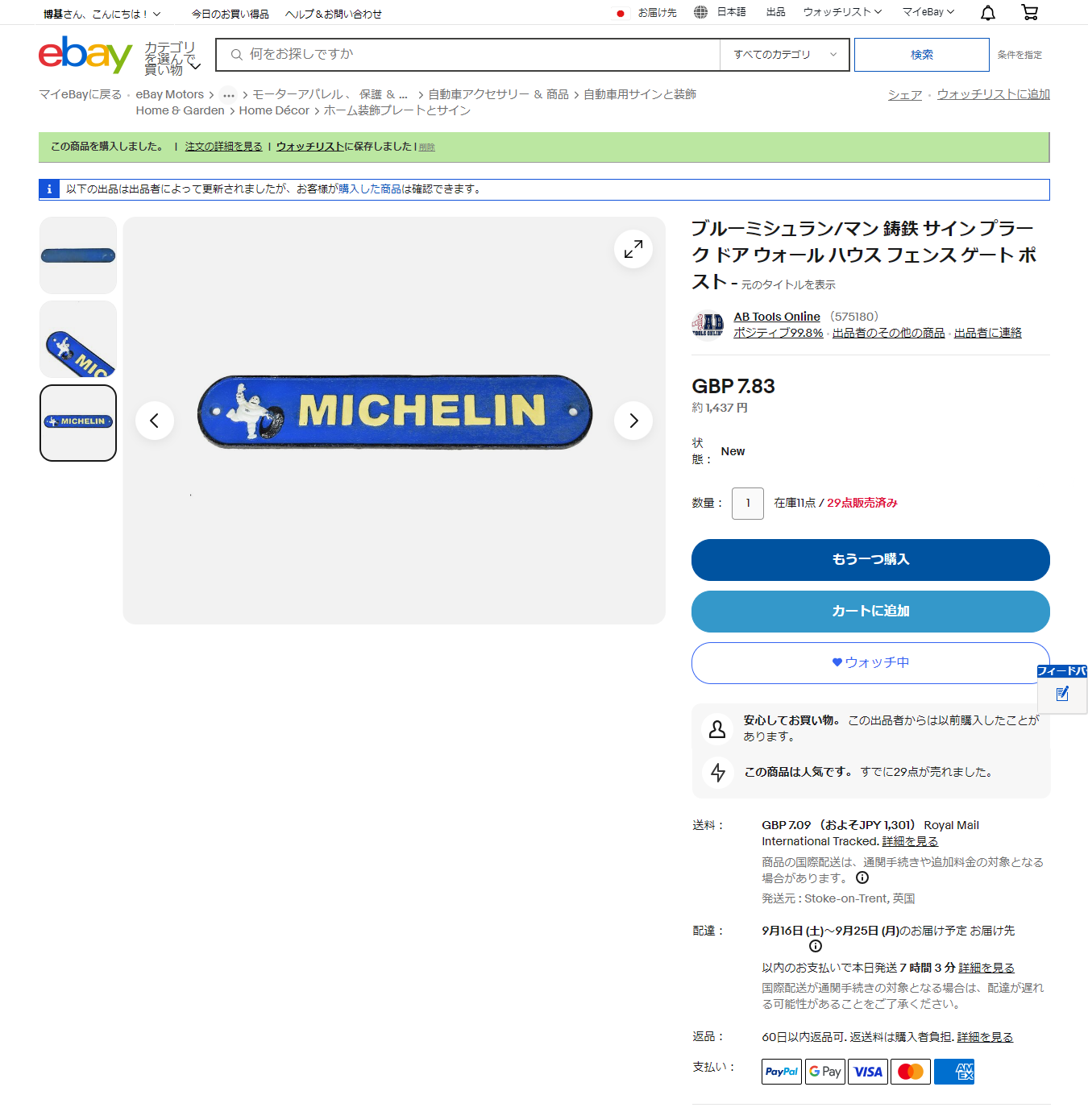This screenshot has width=1088, height=1120.
Task: Open the すべてのカテゴリ dropdown
Action: coord(784,55)
